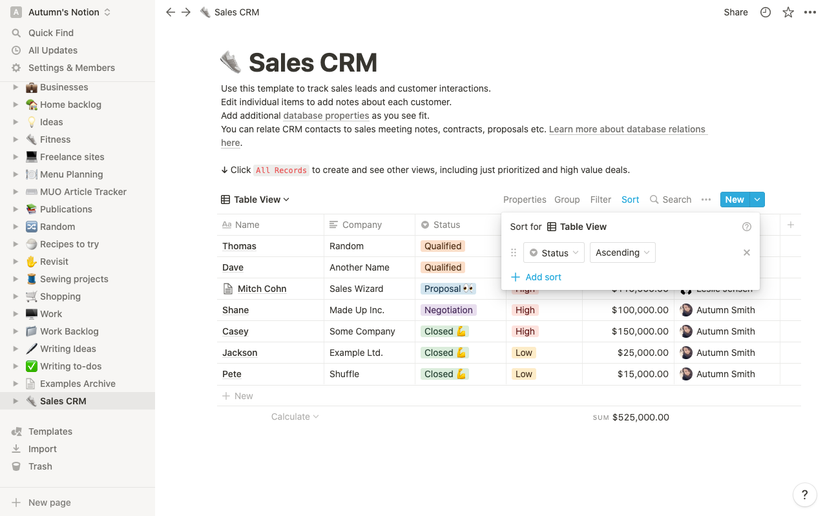
Task: Toggle the Sort menu
Action: pos(630,199)
